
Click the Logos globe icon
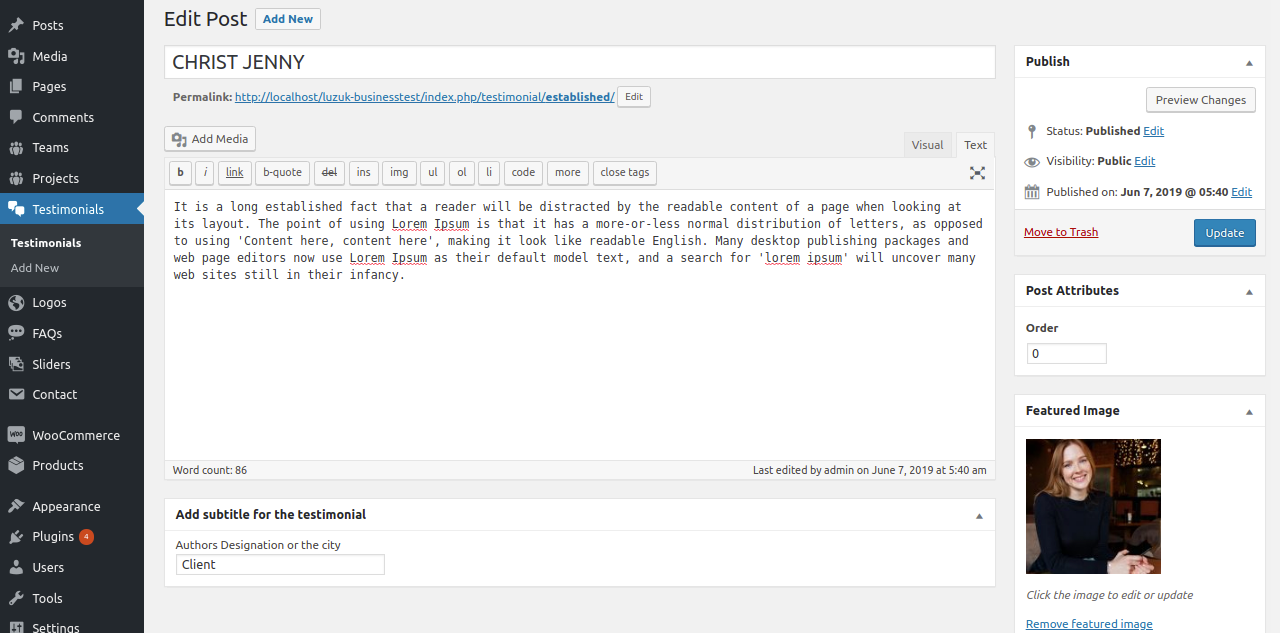coord(16,302)
